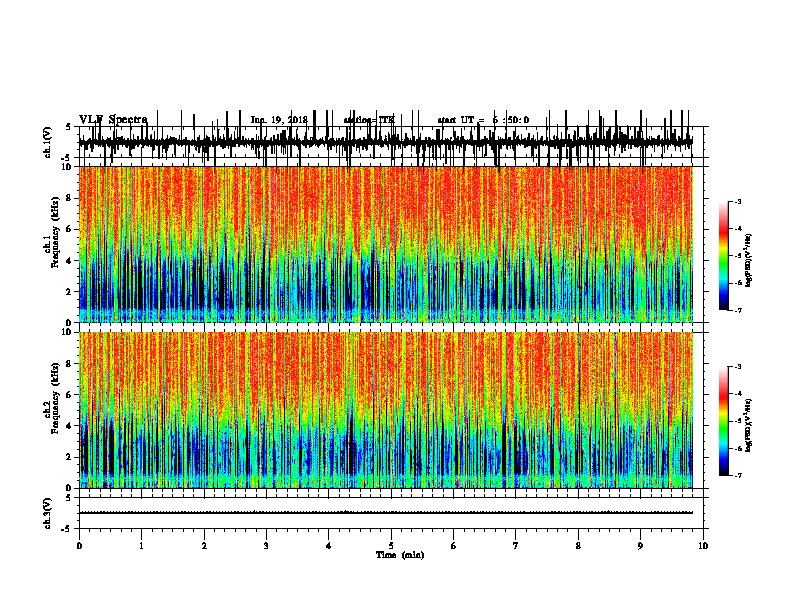Click the '6' kHz tick on ch.1 spectrogram
Image resolution: width=792 pixels, height=612 pixels.
[69, 229]
